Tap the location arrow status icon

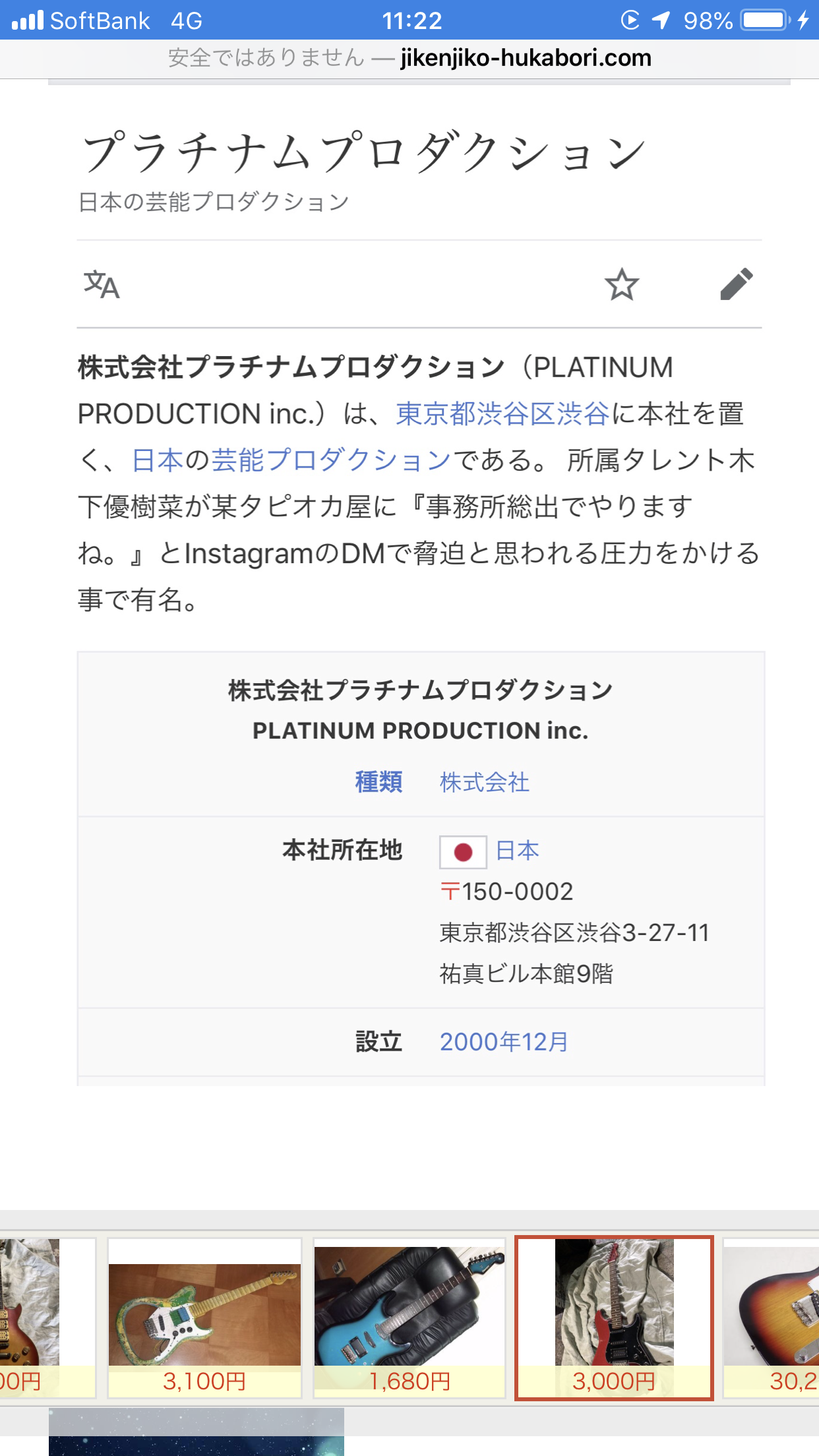point(661,20)
